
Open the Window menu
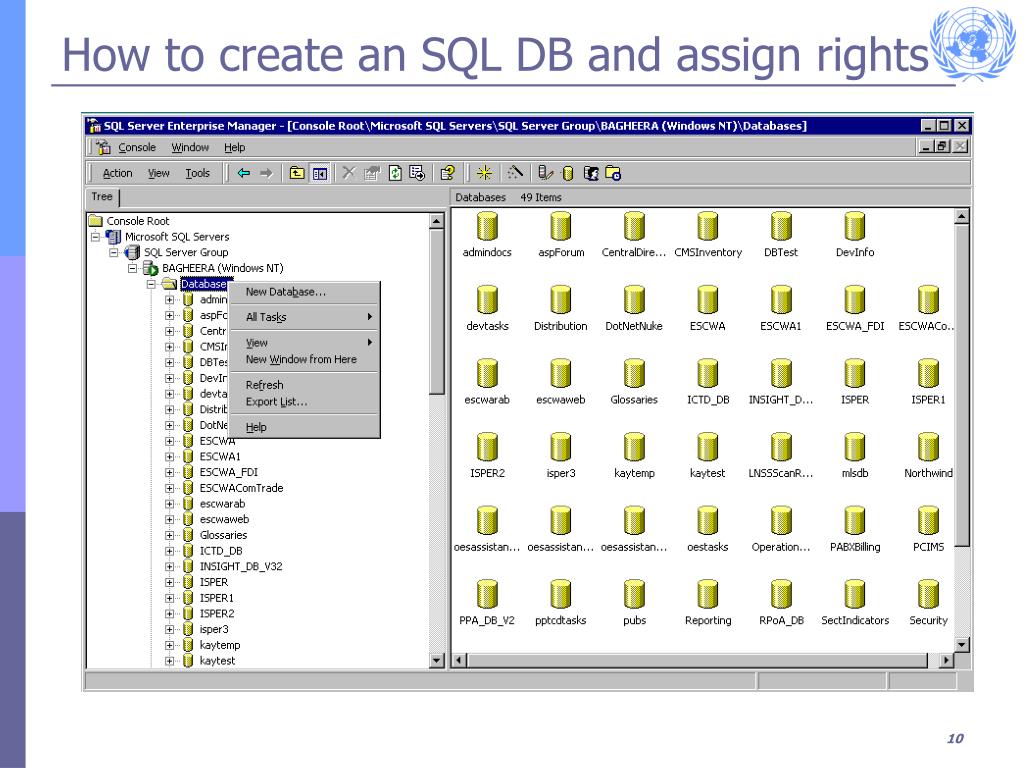tap(190, 148)
